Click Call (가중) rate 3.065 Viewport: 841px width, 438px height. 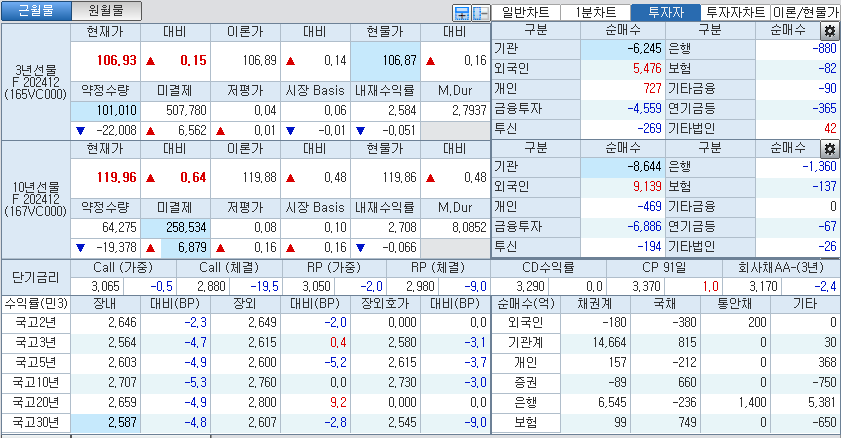click(x=97, y=286)
